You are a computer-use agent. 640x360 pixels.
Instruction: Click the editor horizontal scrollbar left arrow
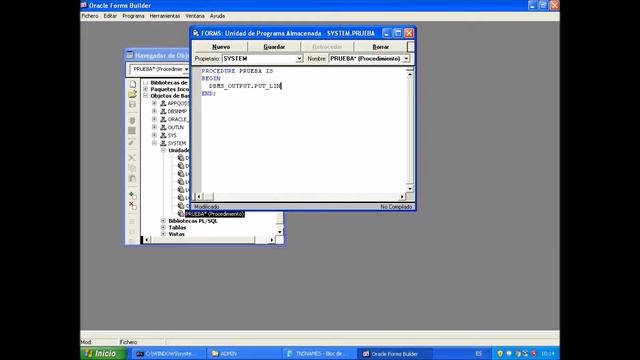(x=199, y=197)
